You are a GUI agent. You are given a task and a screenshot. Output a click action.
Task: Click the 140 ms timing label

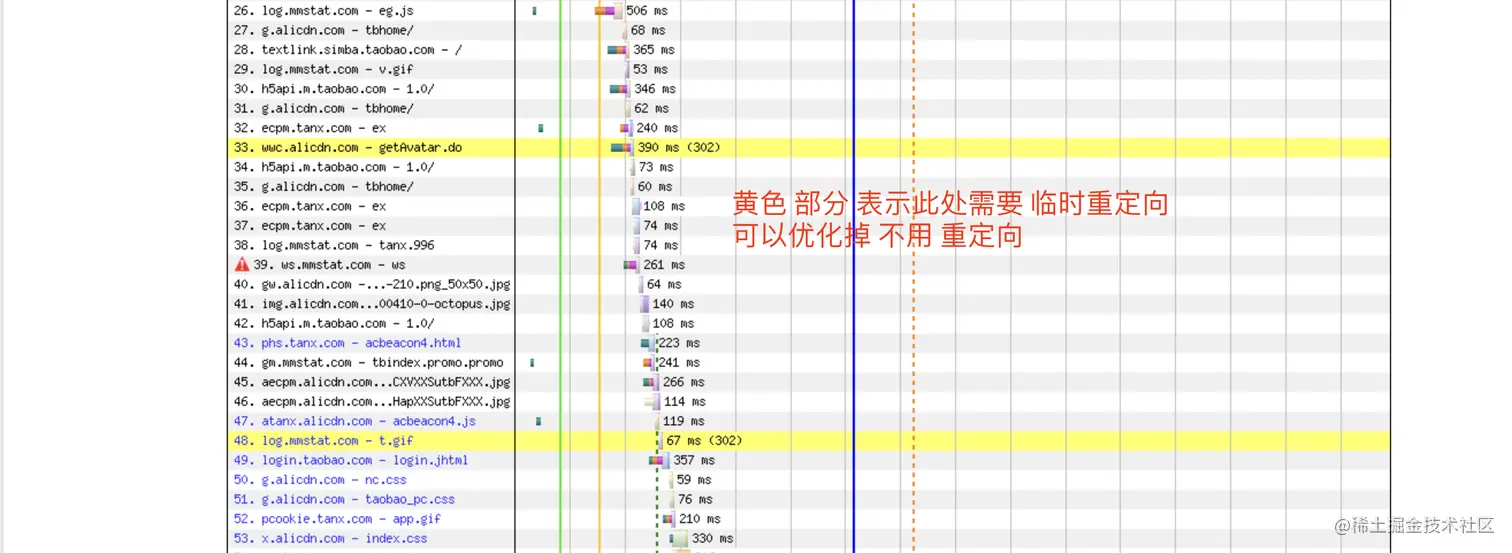tap(673, 304)
